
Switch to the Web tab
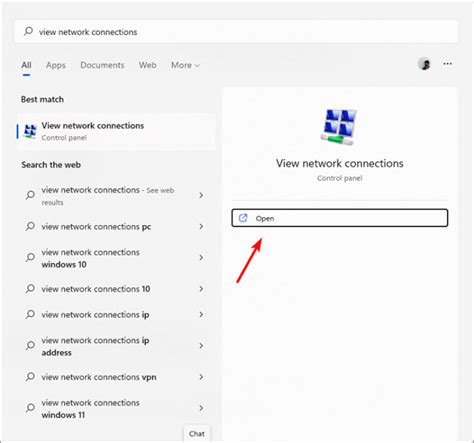click(147, 65)
